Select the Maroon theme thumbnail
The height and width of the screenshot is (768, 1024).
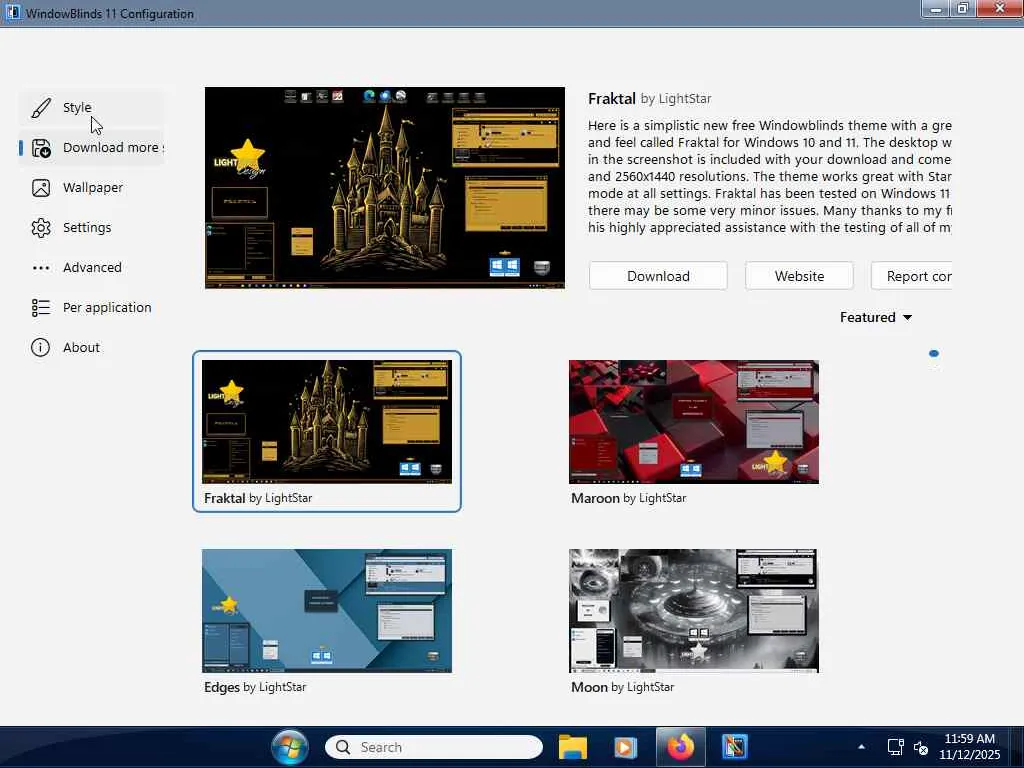(x=694, y=421)
